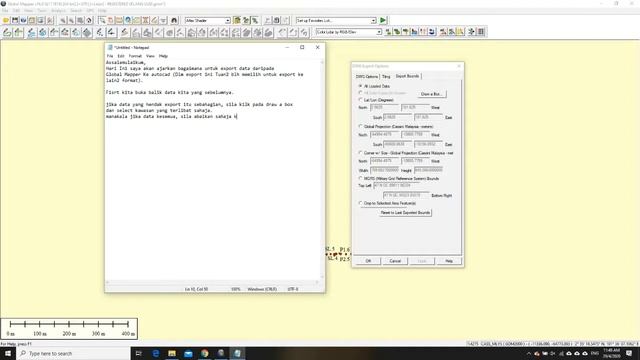640x360 pixels.
Task: Click Reset to Last Exported Bounds
Action: [x=405, y=213]
